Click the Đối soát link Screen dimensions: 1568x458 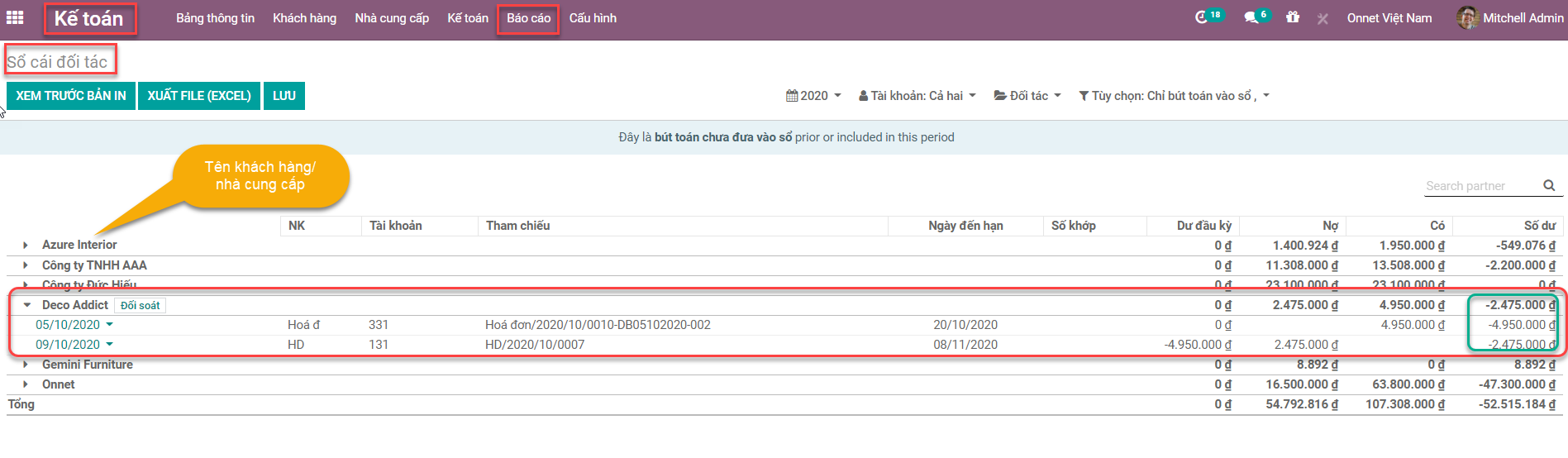[140, 306]
